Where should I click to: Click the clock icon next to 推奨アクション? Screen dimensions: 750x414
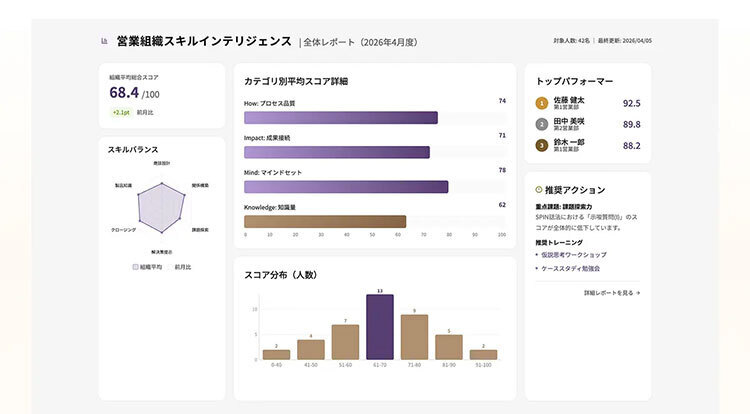click(539, 190)
